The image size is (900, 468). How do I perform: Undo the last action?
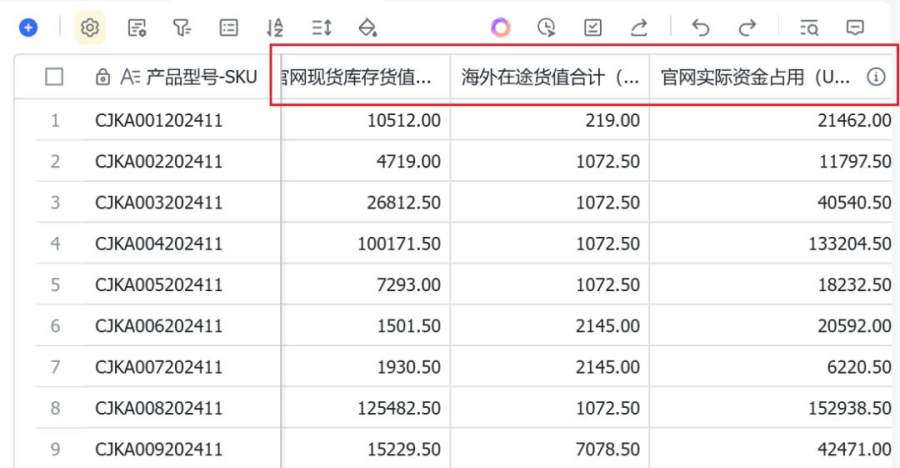point(701,28)
